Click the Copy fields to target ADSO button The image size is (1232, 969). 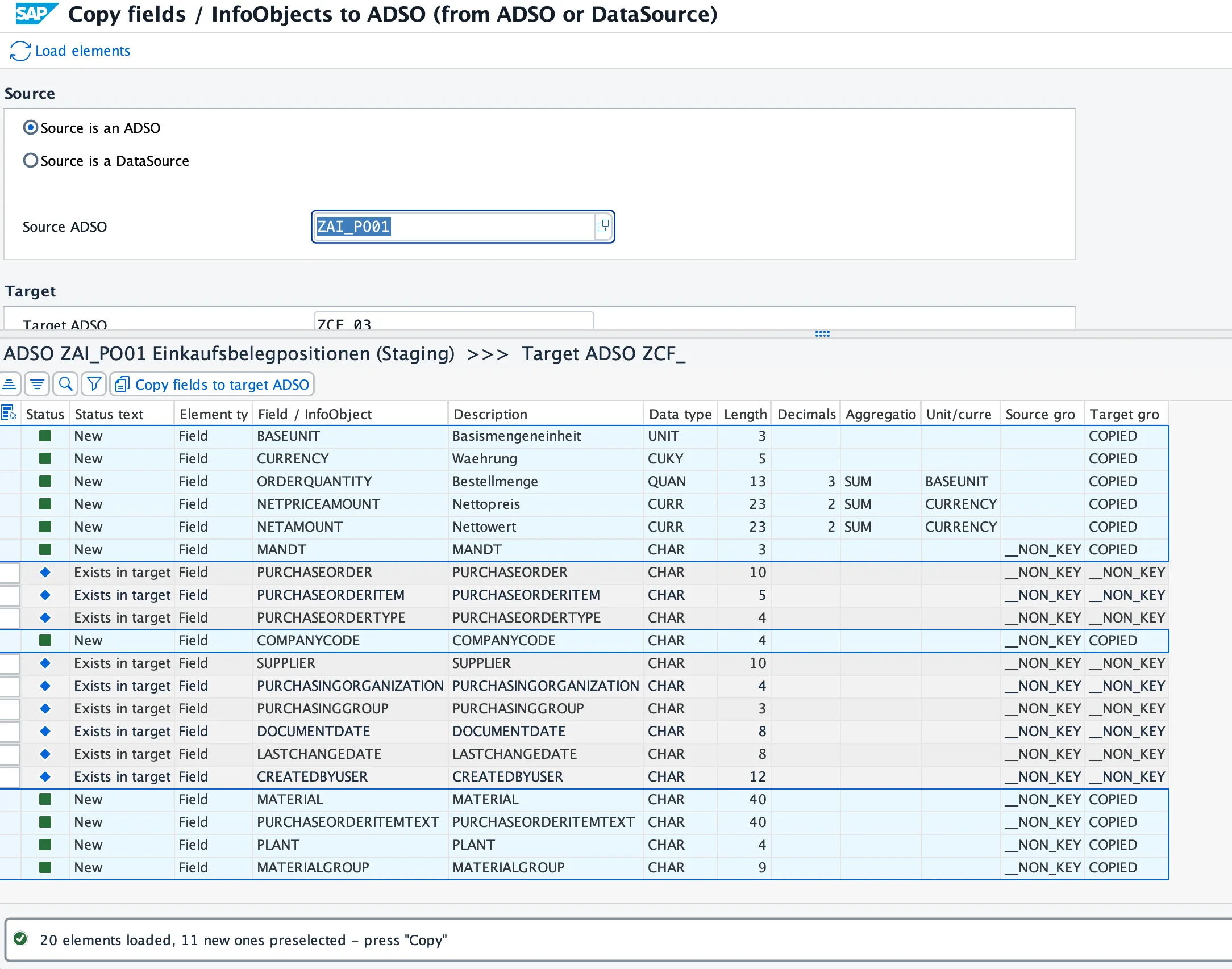tap(212, 385)
